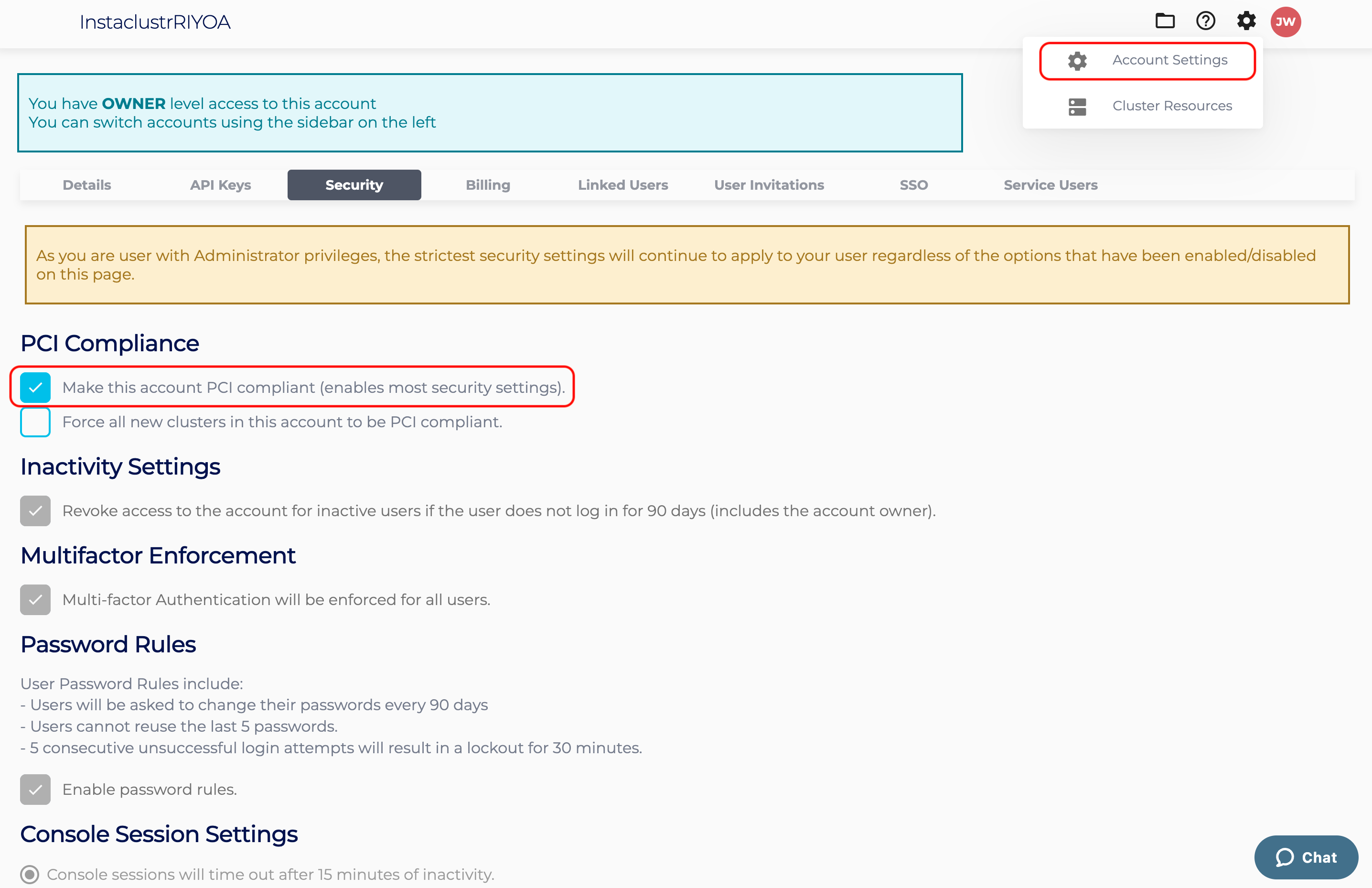Select 15 minutes console timeout radio
This screenshot has height=888, width=1372.
[30, 874]
